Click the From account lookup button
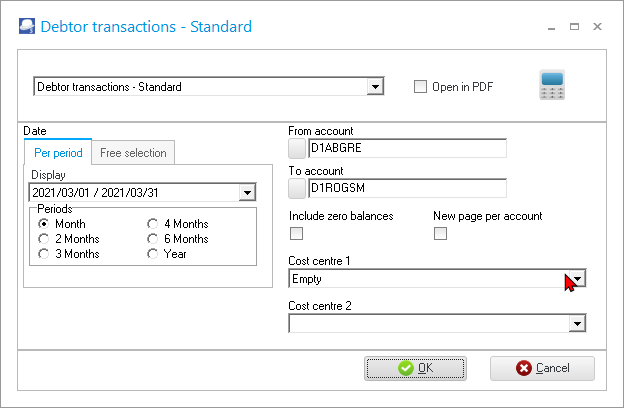 (x=297, y=149)
